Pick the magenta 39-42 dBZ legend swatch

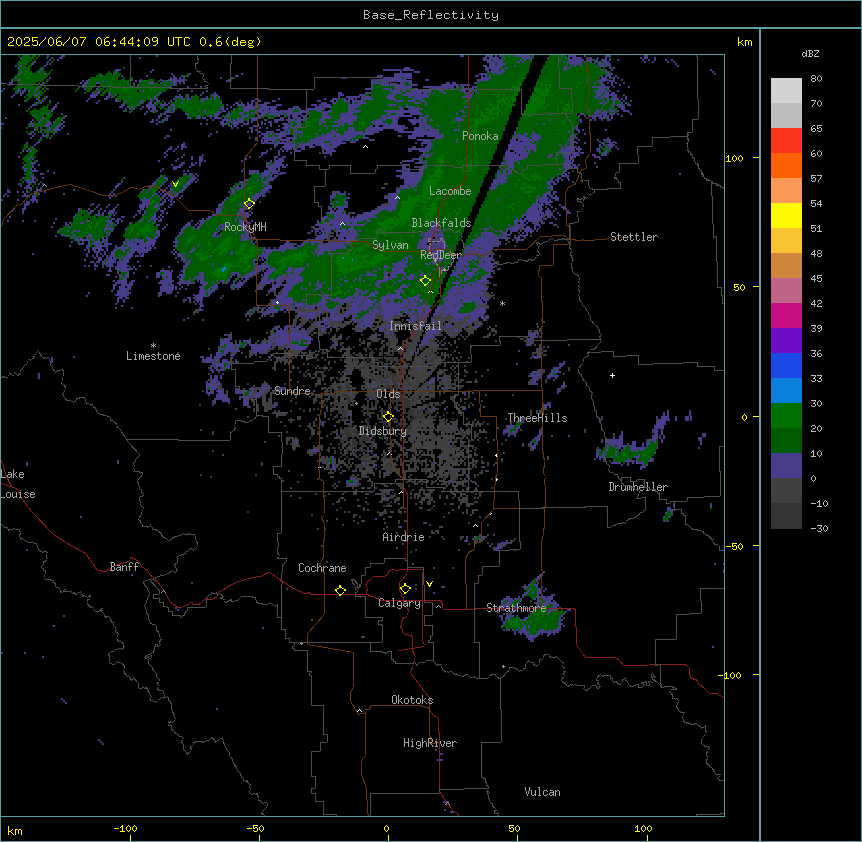pyautogui.click(x=786, y=316)
